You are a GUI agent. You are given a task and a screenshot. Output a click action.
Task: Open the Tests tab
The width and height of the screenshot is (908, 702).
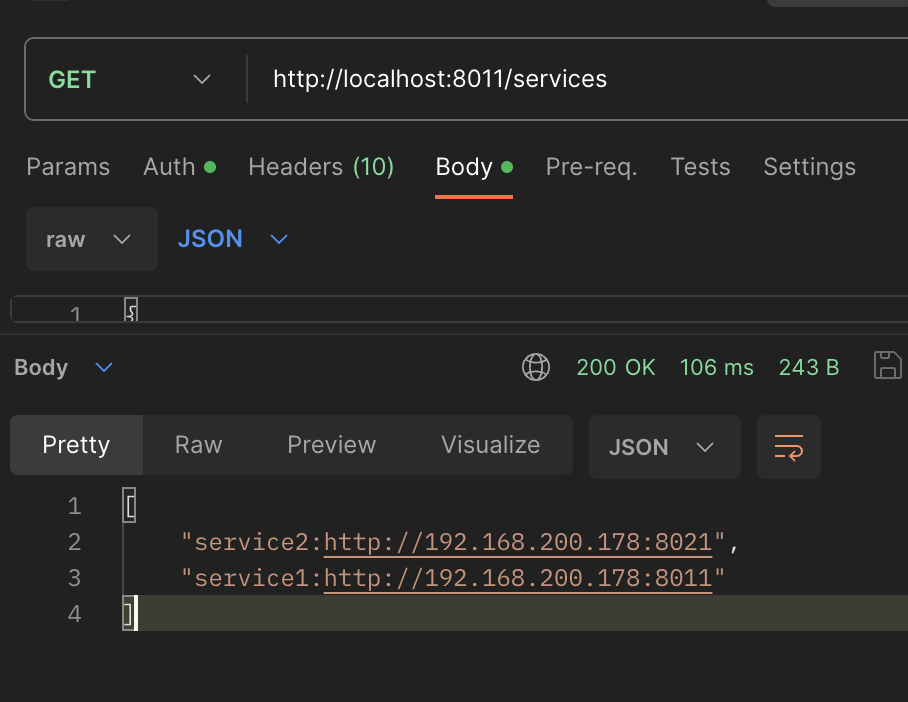[700, 167]
